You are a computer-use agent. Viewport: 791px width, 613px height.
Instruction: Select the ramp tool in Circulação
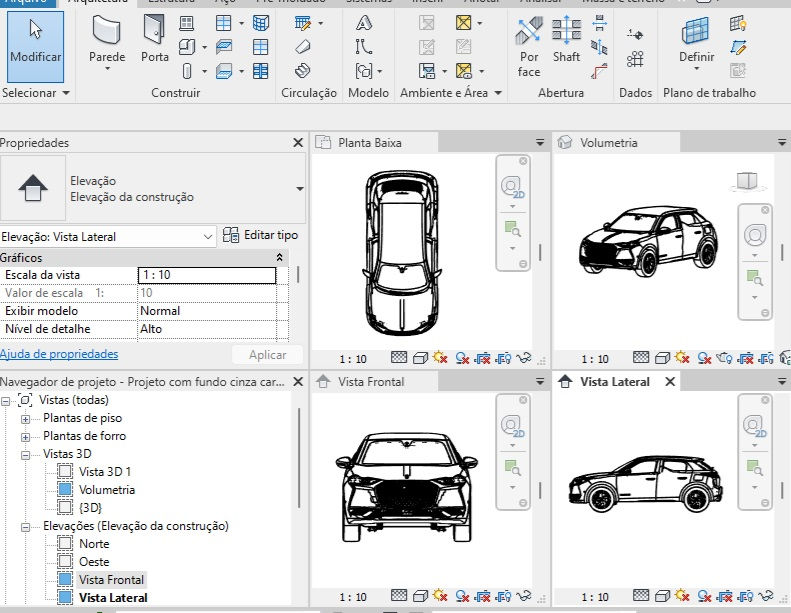point(302,47)
